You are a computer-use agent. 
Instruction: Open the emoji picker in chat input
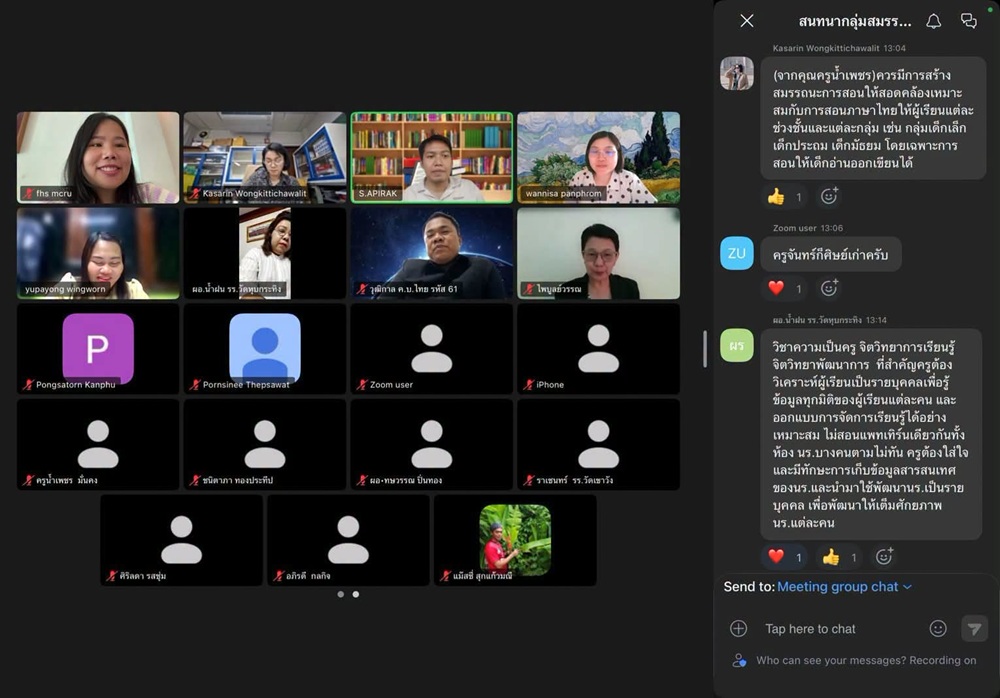point(938,628)
